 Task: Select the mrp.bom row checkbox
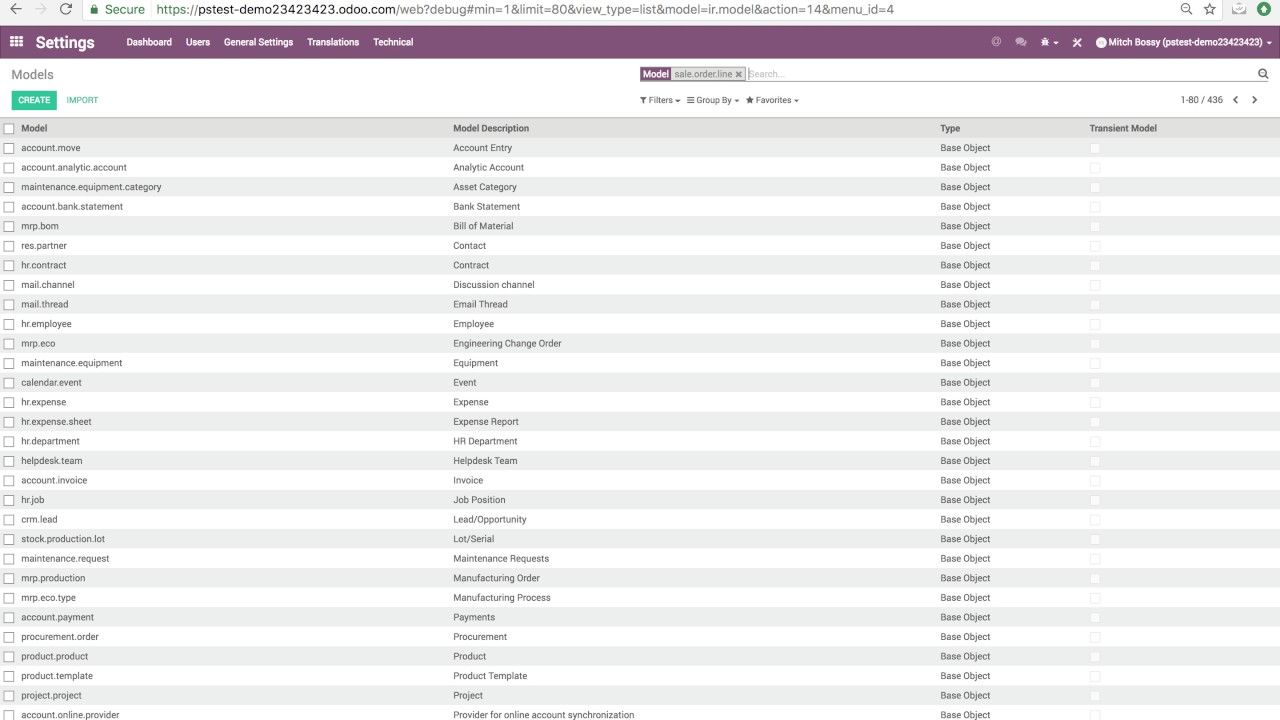(9, 226)
